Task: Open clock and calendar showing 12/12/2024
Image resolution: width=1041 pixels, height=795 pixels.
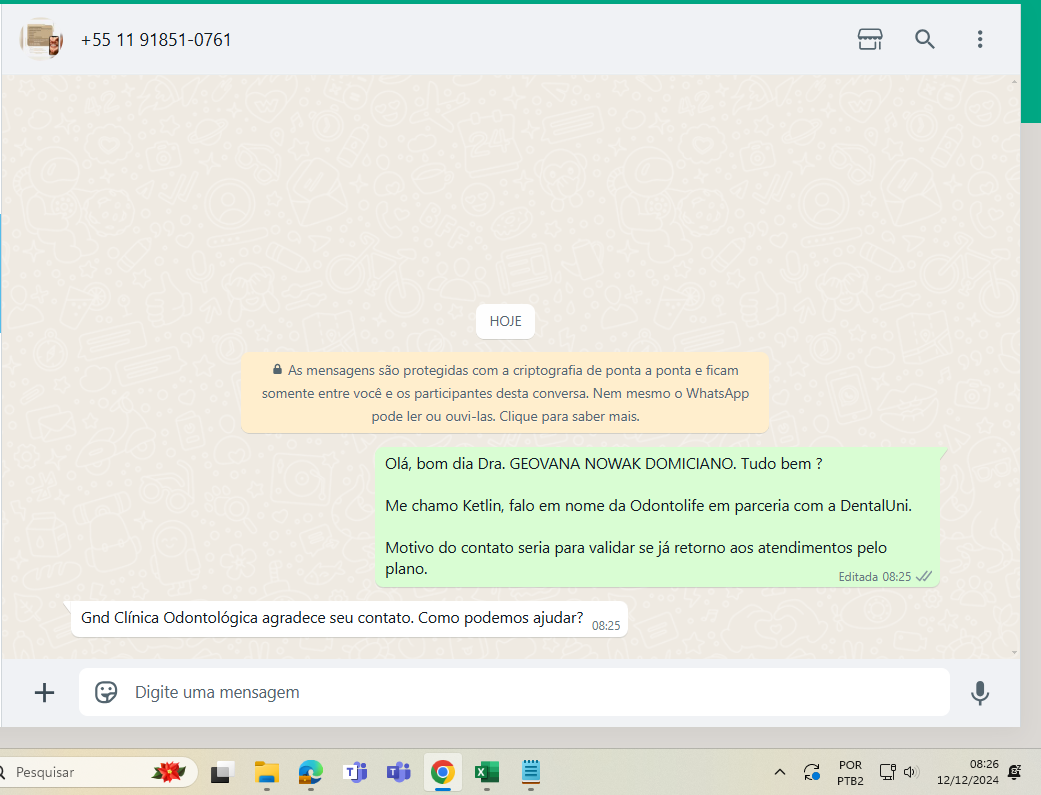Action: point(968,772)
